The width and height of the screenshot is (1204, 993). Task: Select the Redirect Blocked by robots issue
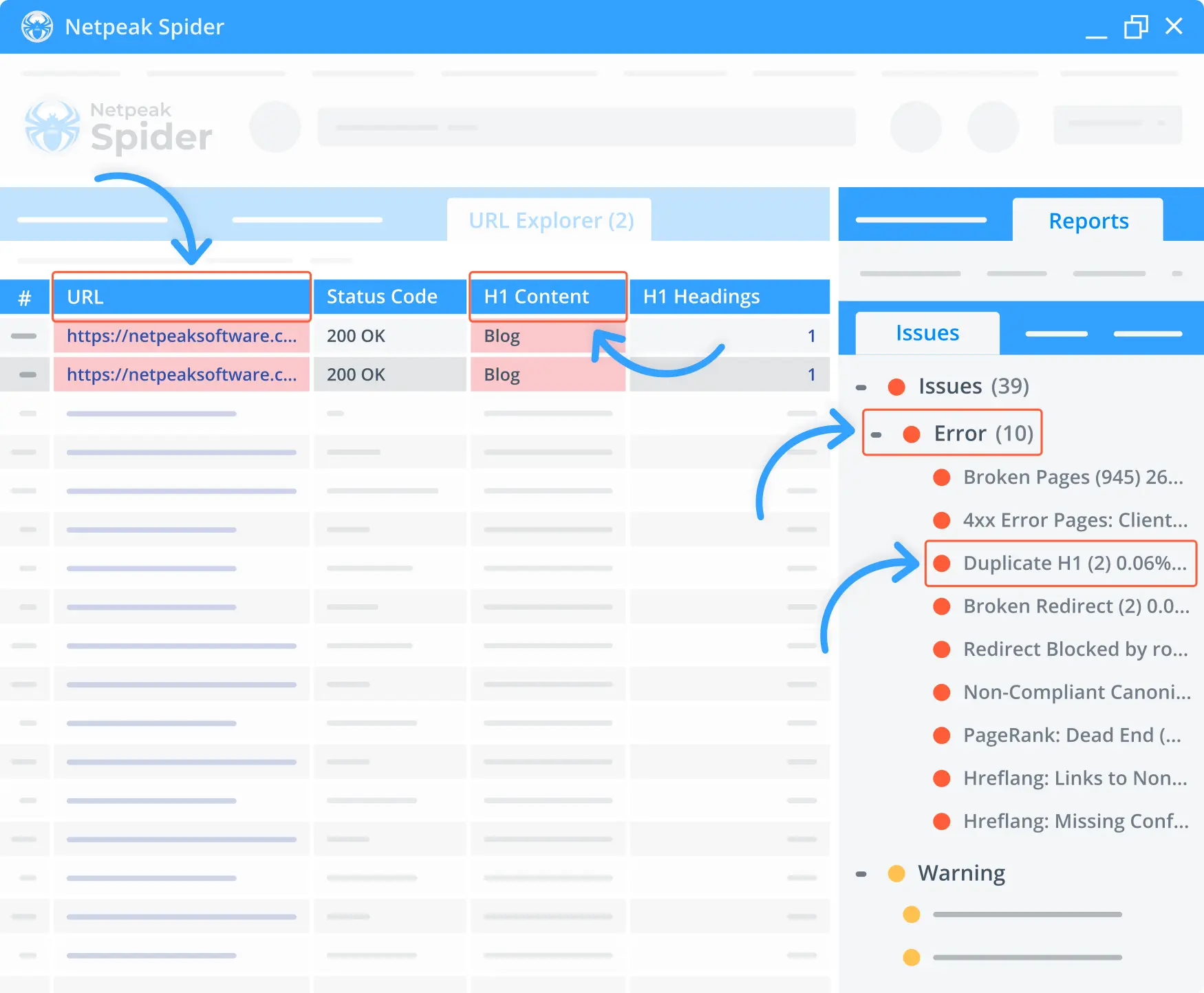(1075, 649)
